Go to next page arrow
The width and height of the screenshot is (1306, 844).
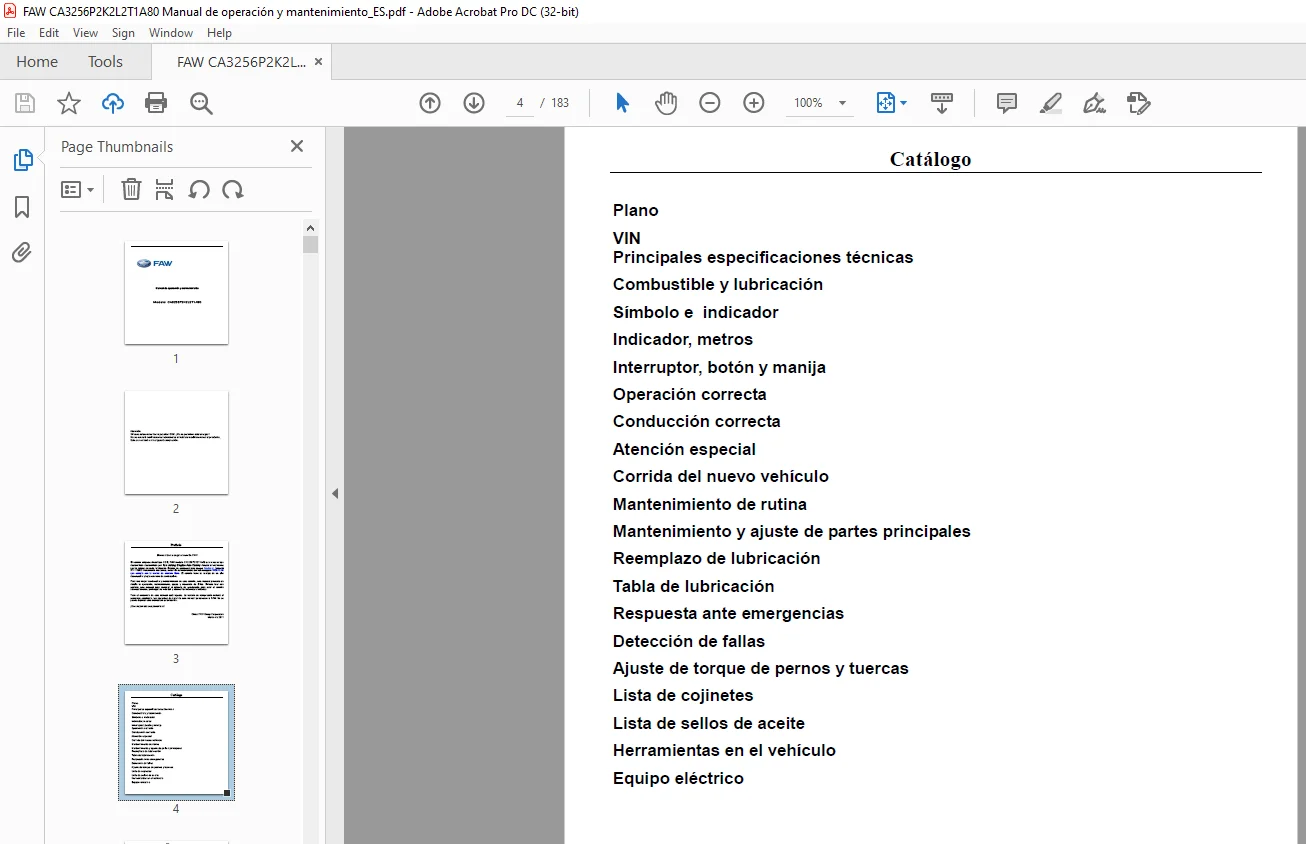474,103
